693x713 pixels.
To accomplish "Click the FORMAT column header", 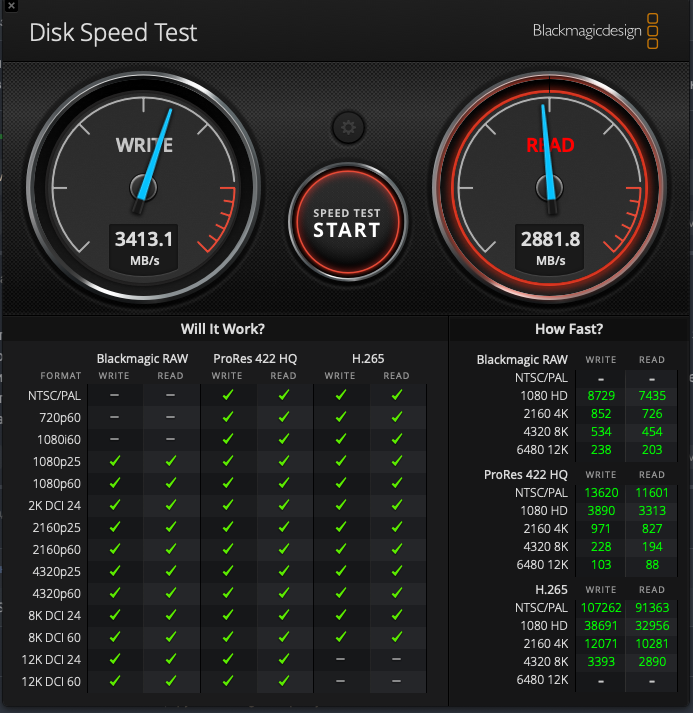I will pyautogui.click(x=60, y=376).
